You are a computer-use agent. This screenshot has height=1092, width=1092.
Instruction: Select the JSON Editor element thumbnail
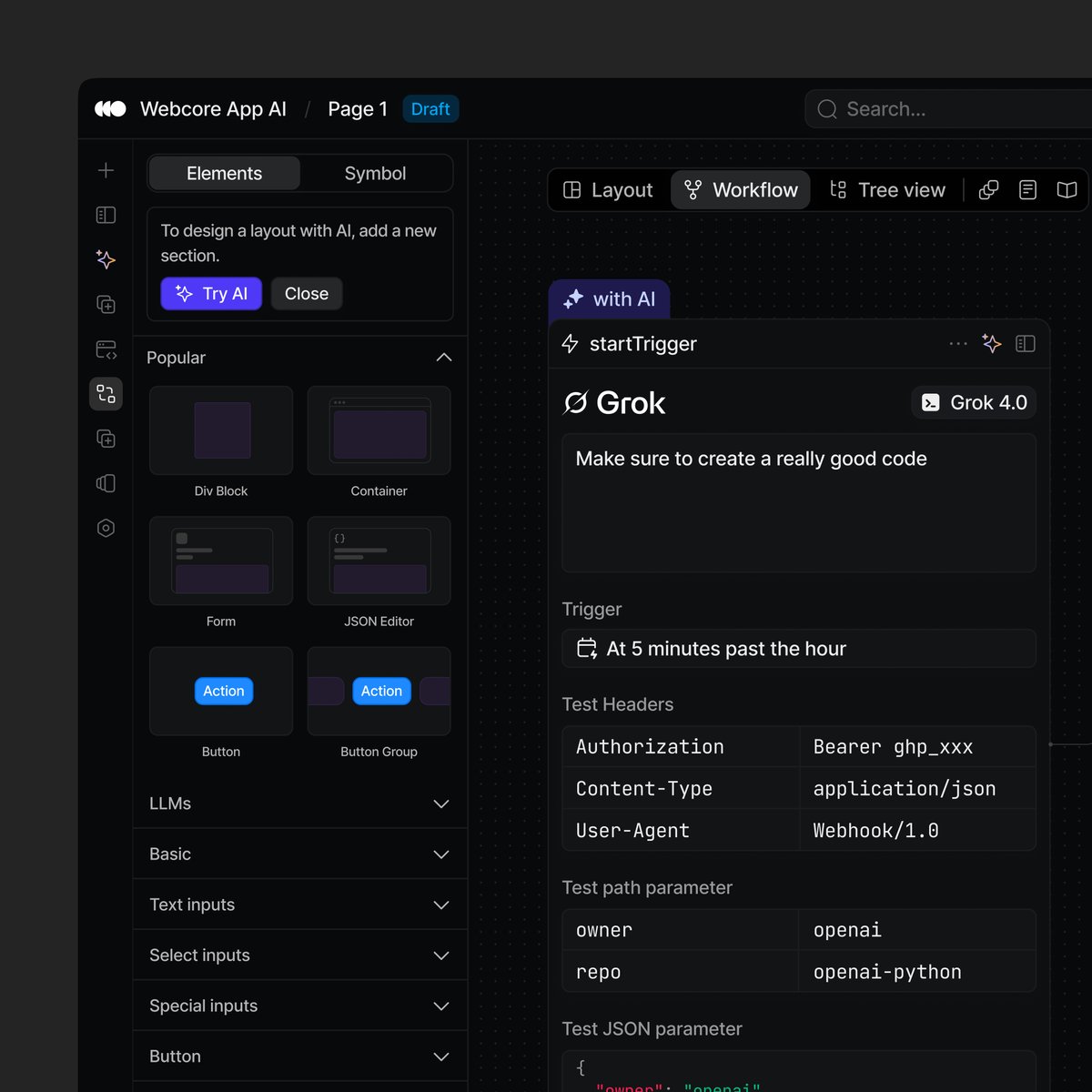(x=379, y=561)
